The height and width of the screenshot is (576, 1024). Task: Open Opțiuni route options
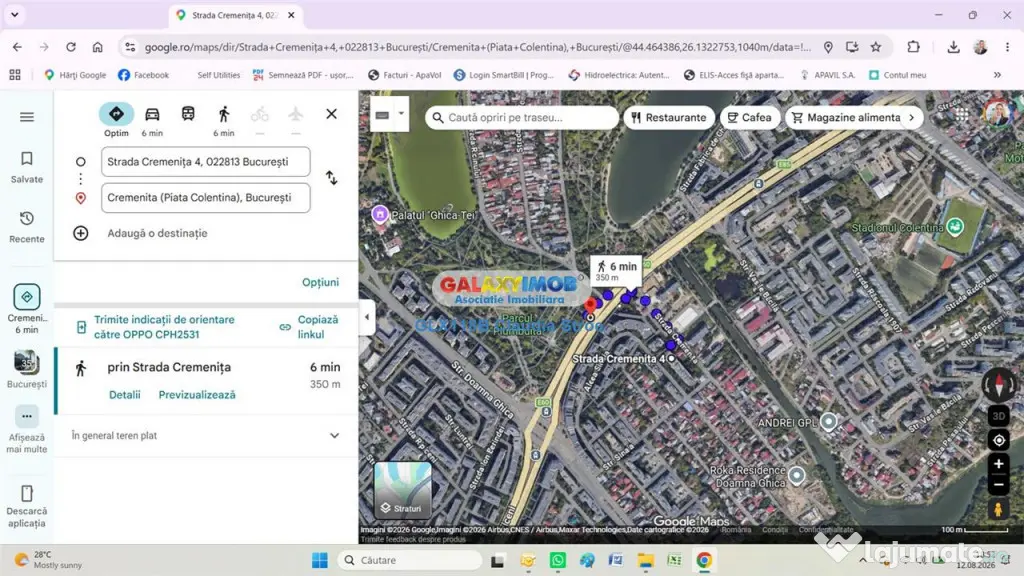(320, 282)
